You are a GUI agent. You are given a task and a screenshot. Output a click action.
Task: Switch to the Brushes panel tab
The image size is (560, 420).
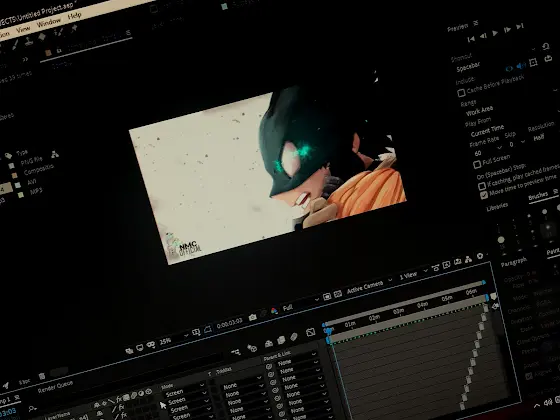[x=538, y=195]
